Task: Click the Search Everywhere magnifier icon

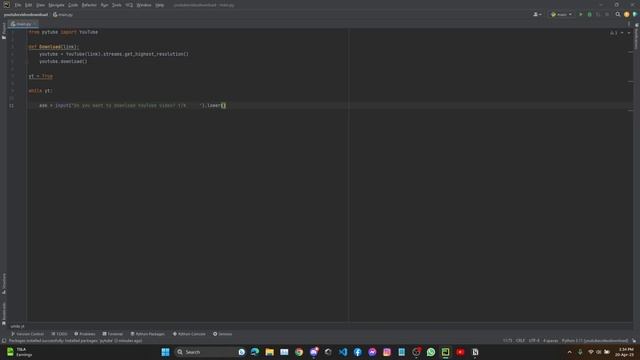Action: (x=618, y=15)
